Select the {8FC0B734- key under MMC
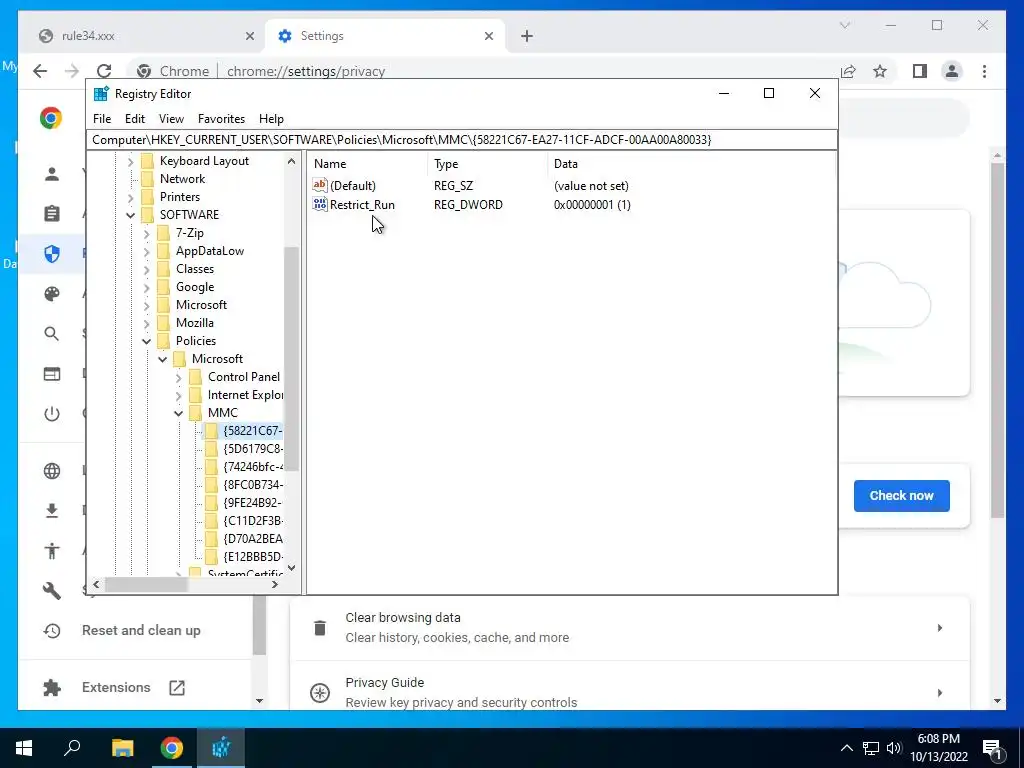1024x768 pixels. 253,485
